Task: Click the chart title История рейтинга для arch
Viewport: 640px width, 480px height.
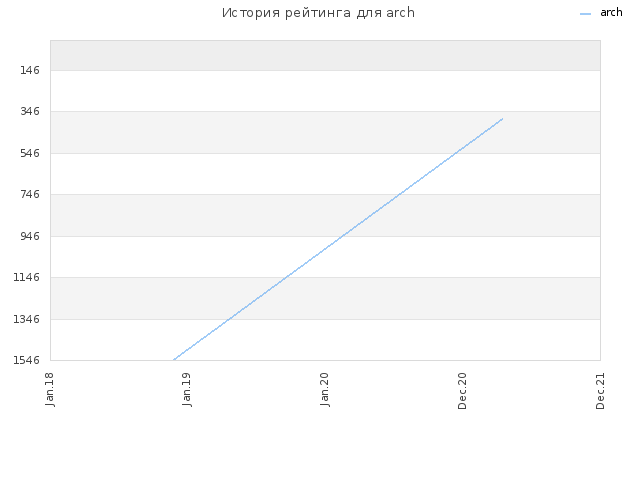Action: pyautogui.click(x=318, y=13)
